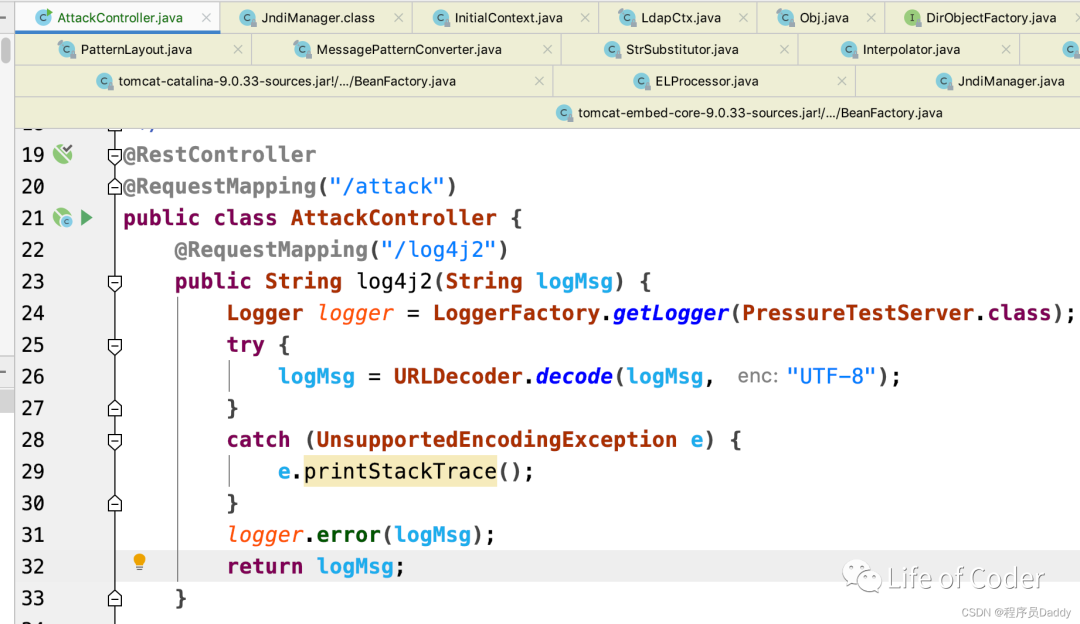Click line number 26 in the gutter
Screen dimensions: 1080x624
(33, 377)
